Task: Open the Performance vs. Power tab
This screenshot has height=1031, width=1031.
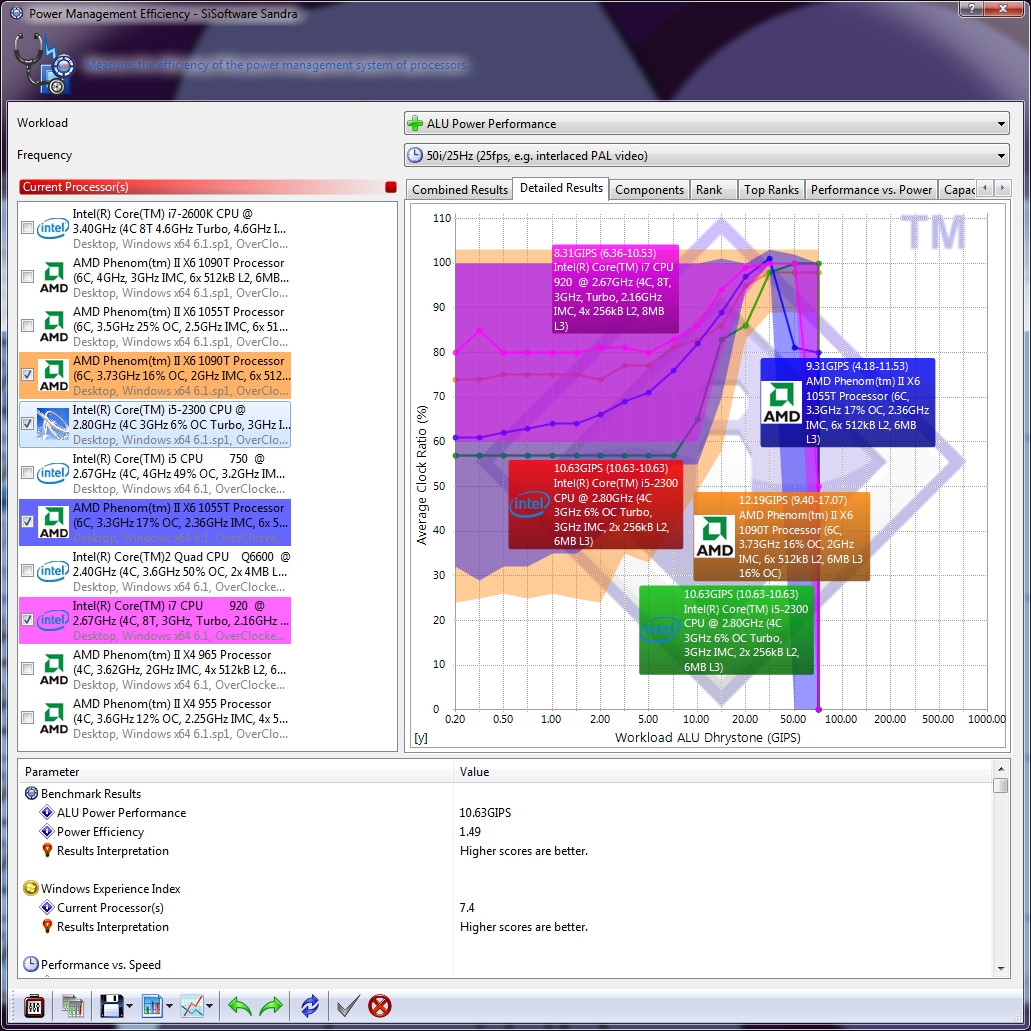Action: (x=871, y=189)
